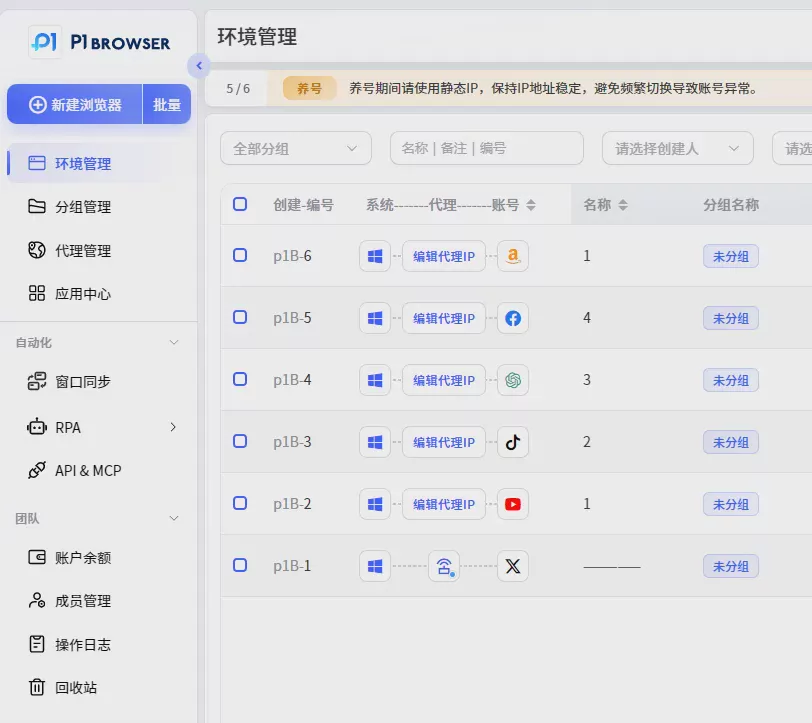Collapse the 团队 section
Viewport: 812px width, 723px height.
[174, 518]
